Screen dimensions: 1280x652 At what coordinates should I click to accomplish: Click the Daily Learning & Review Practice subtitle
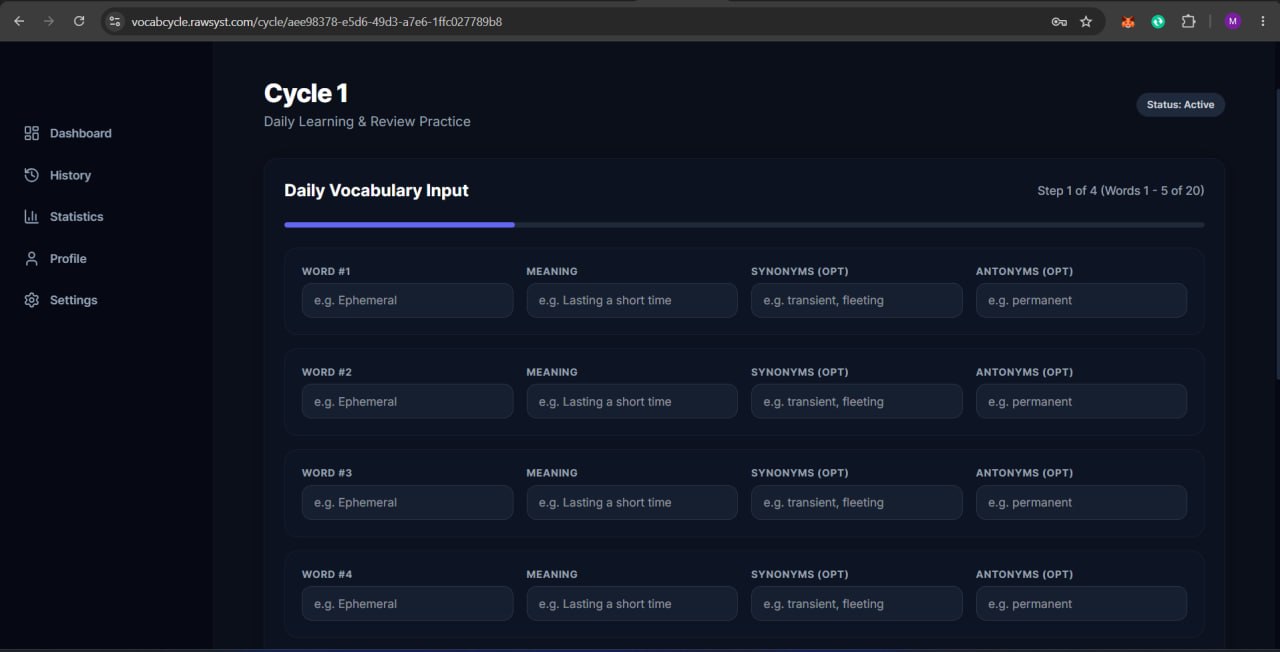[367, 121]
